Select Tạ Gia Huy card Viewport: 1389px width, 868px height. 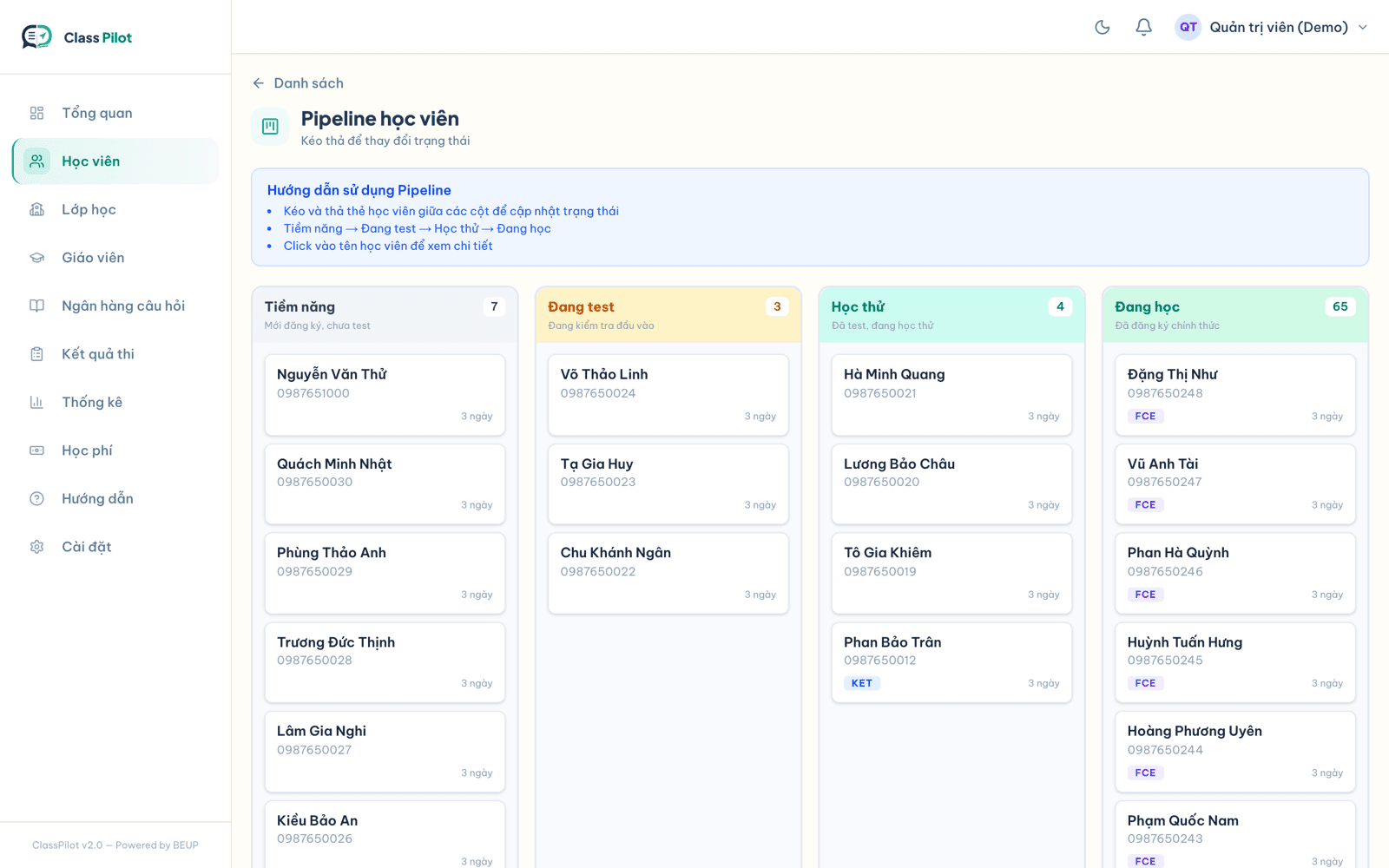pos(668,484)
